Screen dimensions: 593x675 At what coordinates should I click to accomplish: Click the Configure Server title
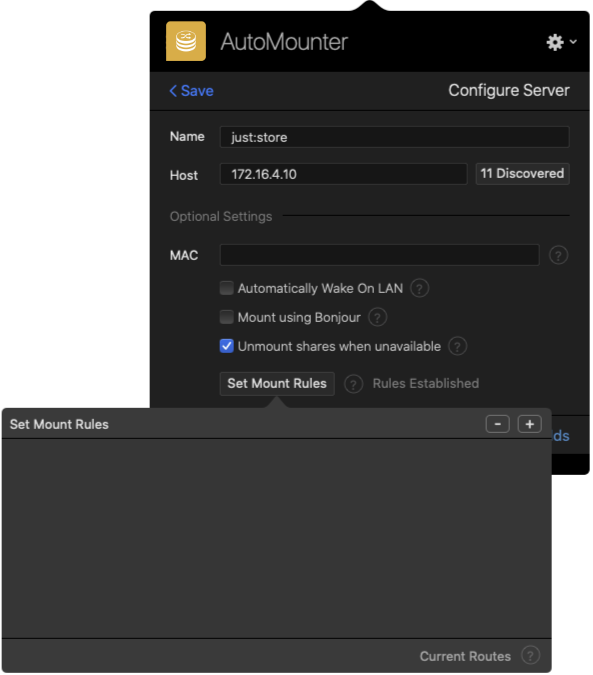pyautogui.click(x=509, y=91)
